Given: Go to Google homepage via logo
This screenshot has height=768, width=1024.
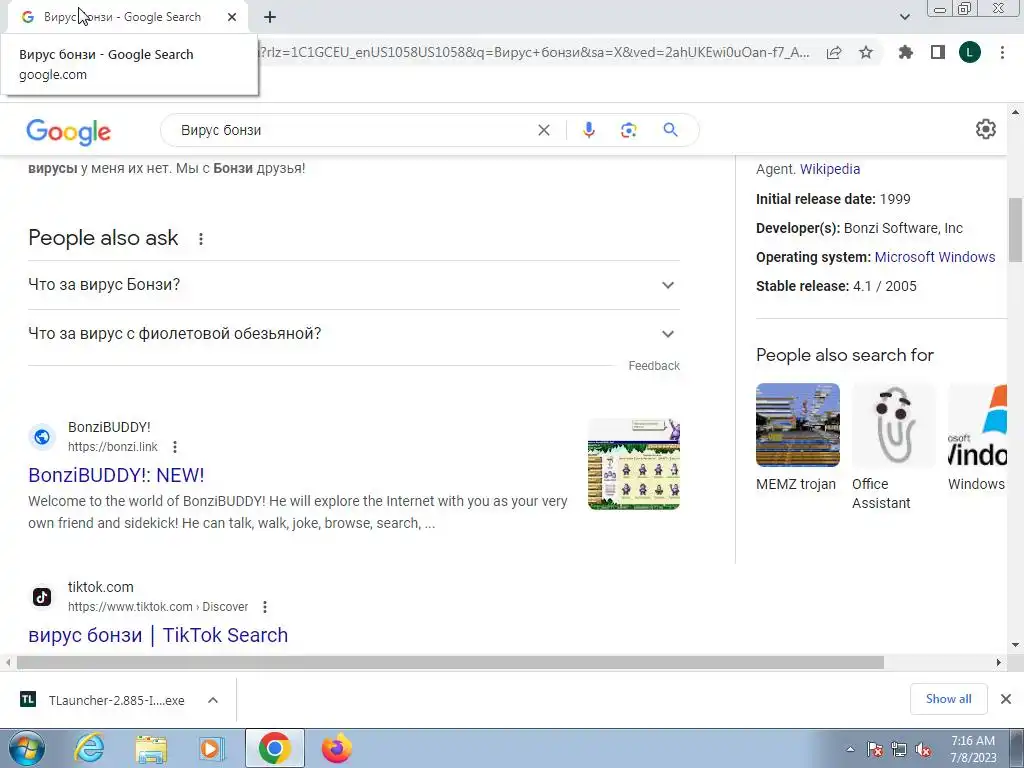Looking at the screenshot, I should coord(69,131).
